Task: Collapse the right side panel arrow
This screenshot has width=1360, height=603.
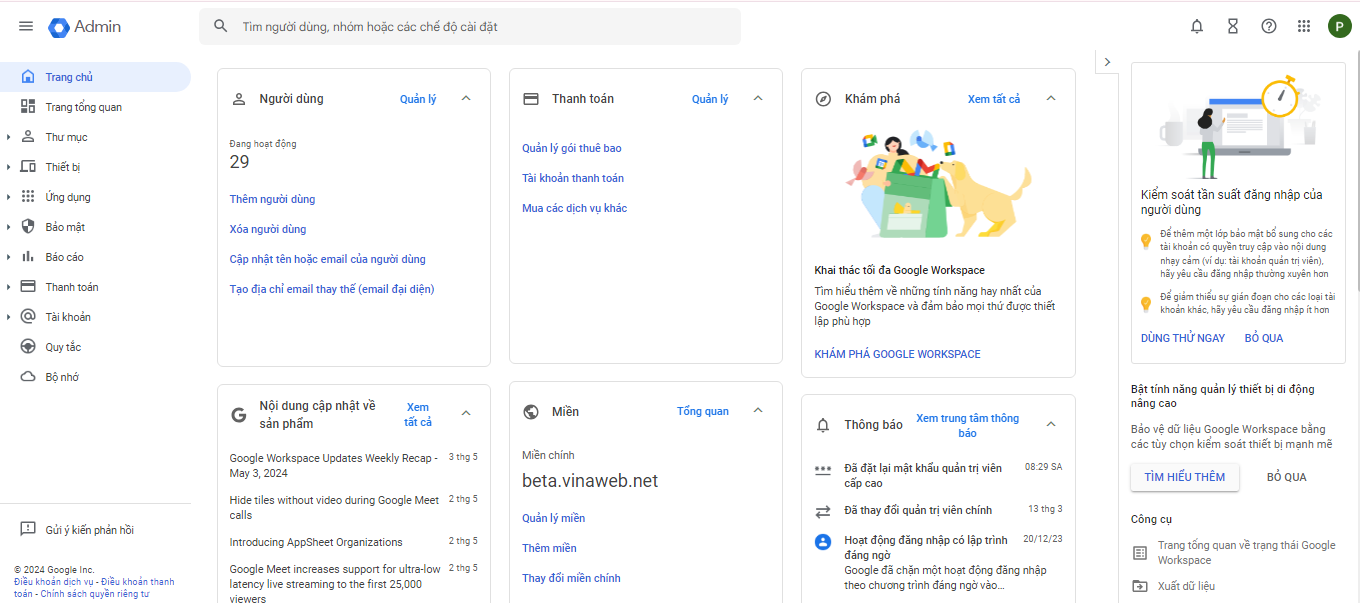Action: [x=1107, y=62]
